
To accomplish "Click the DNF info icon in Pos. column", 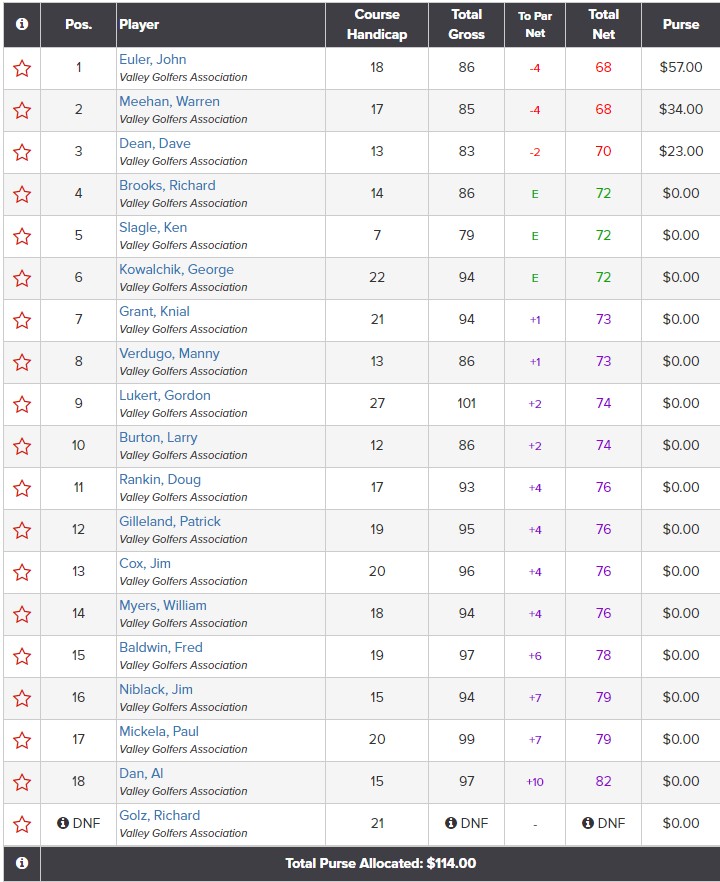I will point(63,823).
